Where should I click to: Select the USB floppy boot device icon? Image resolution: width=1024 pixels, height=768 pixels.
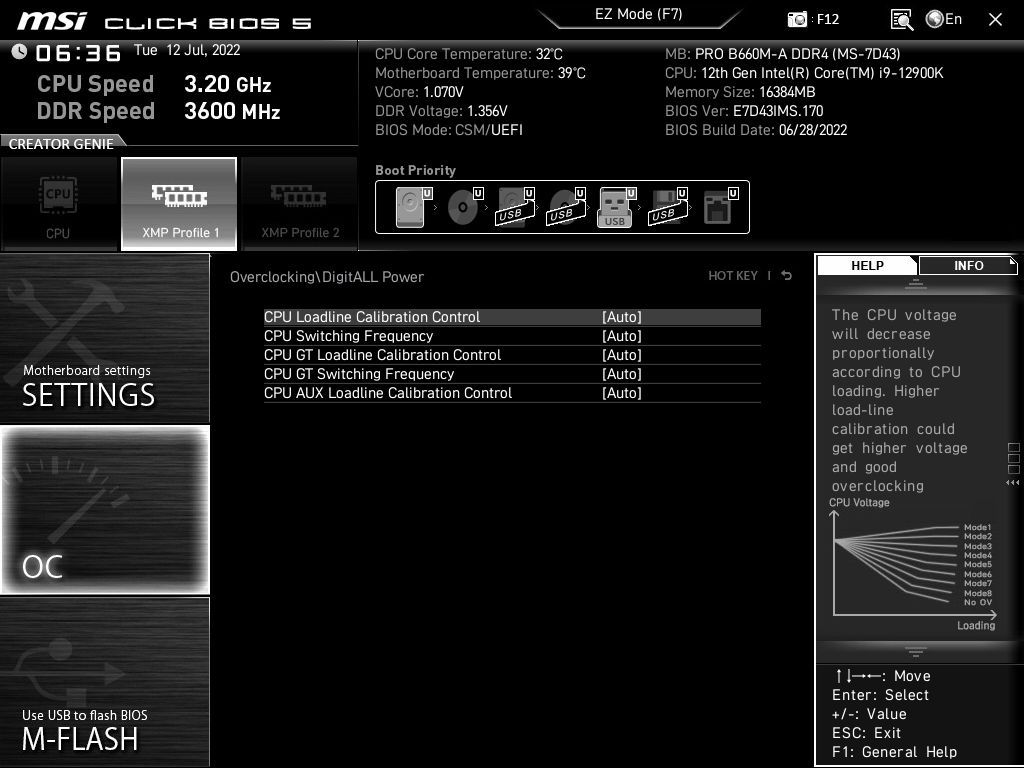point(667,207)
